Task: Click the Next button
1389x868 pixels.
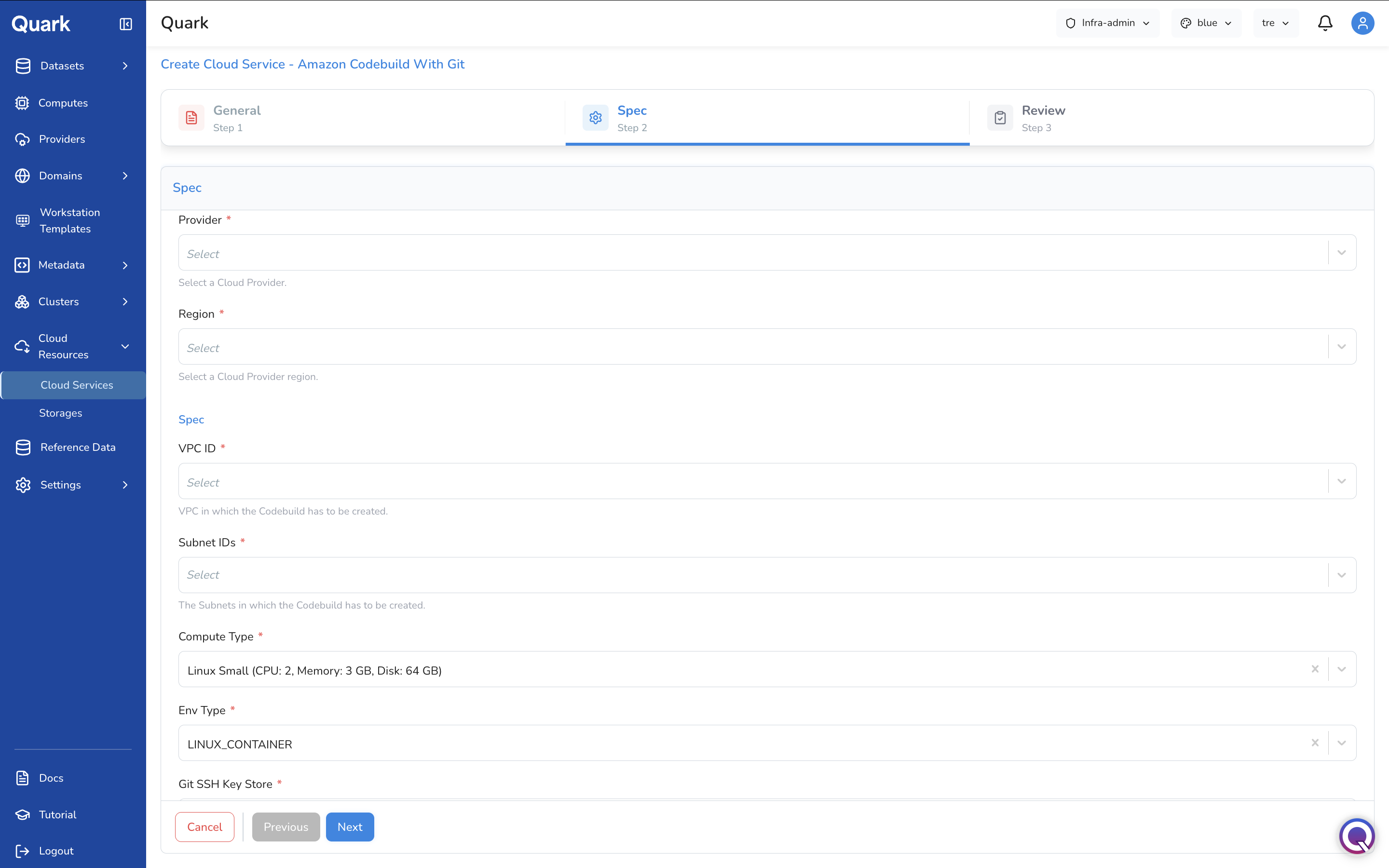Action: [350, 827]
